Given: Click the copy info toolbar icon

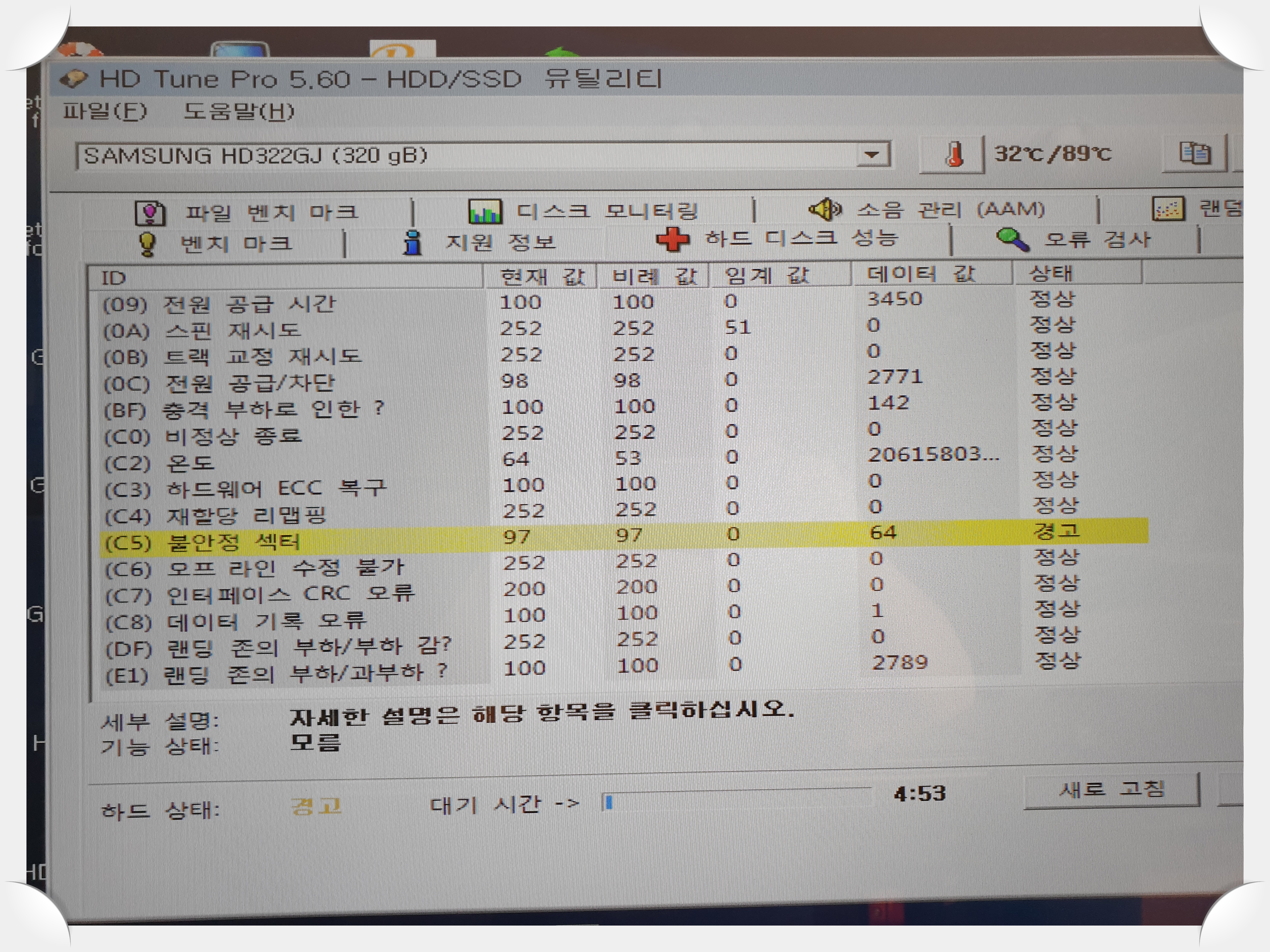Looking at the screenshot, I should point(1195,153).
